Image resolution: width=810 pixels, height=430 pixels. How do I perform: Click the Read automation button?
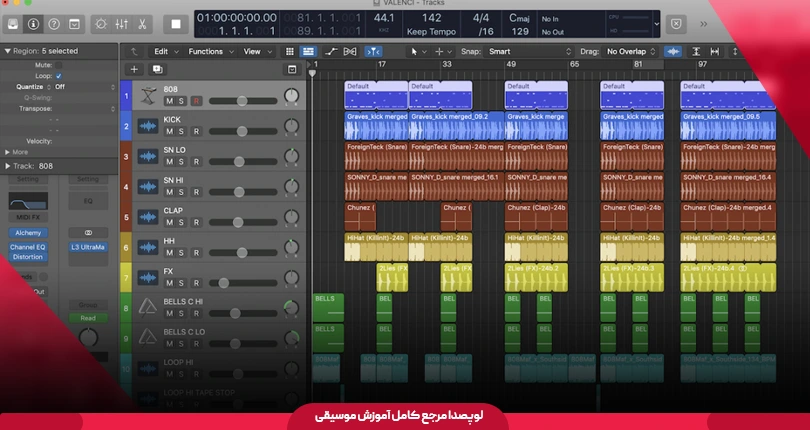click(x=88, y=318)
